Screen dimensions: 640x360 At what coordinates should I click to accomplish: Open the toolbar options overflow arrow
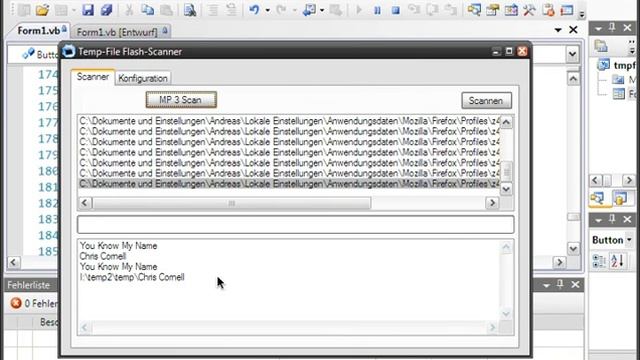(x=582, y=15)
